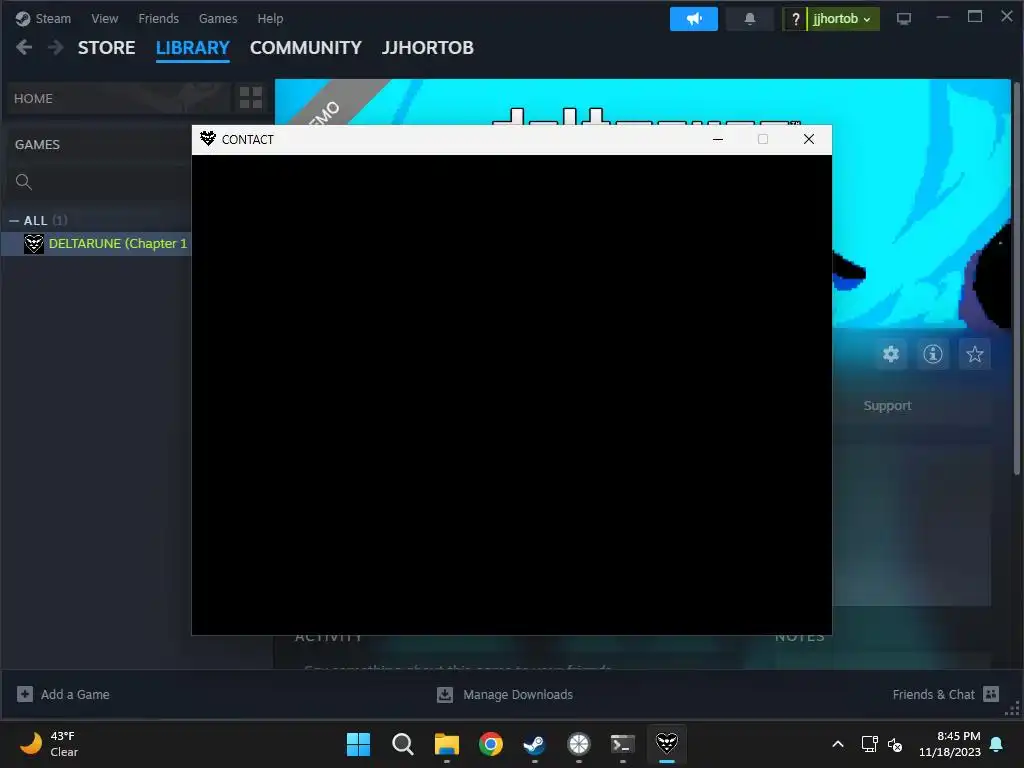Open the collections grid view icon
Screen dimensions: 1024x768
click(251, 98)
